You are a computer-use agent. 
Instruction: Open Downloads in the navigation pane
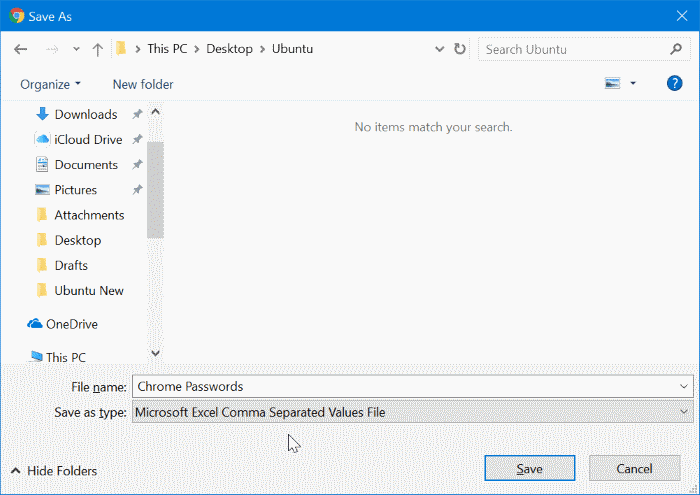click(x=86, y=115)
